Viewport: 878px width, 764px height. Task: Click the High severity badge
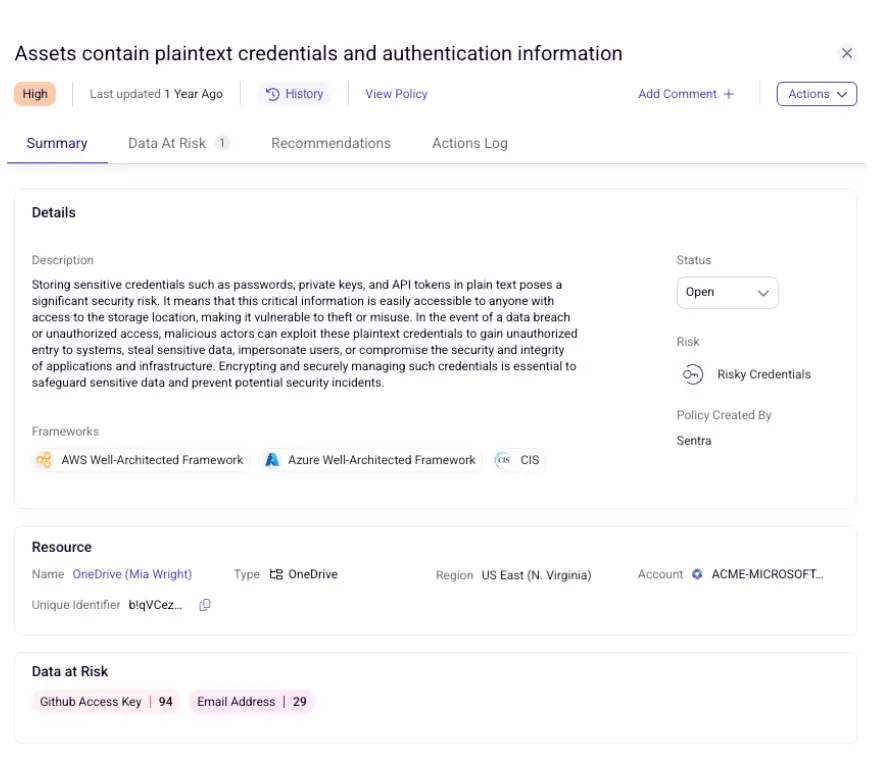35,93
